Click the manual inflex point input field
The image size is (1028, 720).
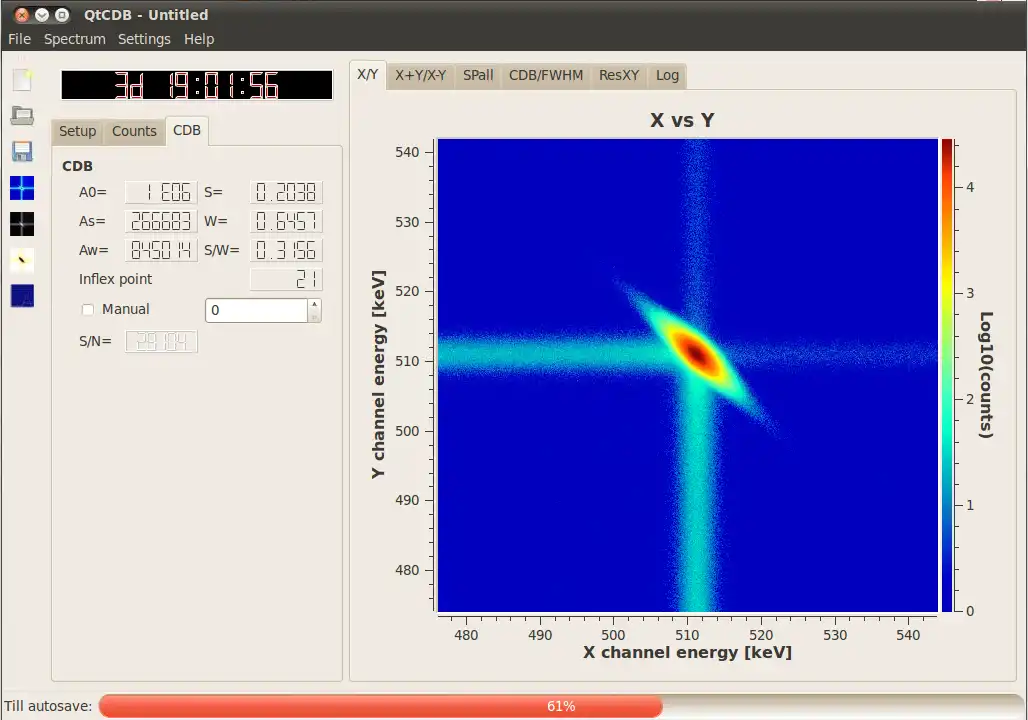(x=256, y=310)
